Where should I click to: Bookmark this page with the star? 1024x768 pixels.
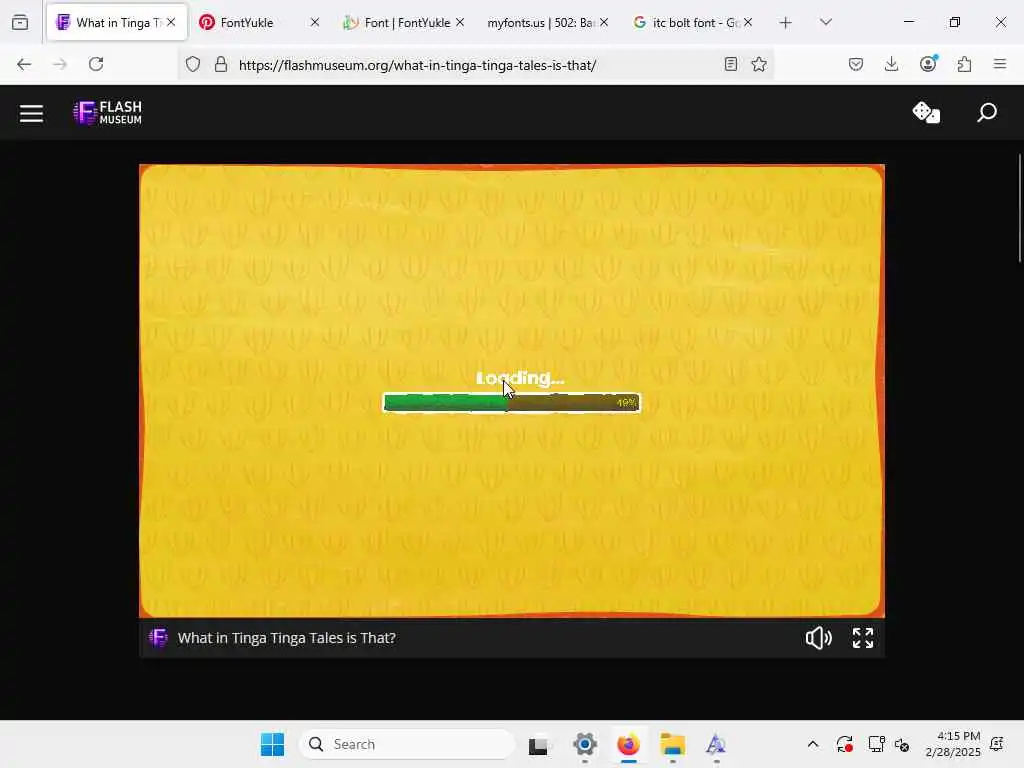pos(759,64)
